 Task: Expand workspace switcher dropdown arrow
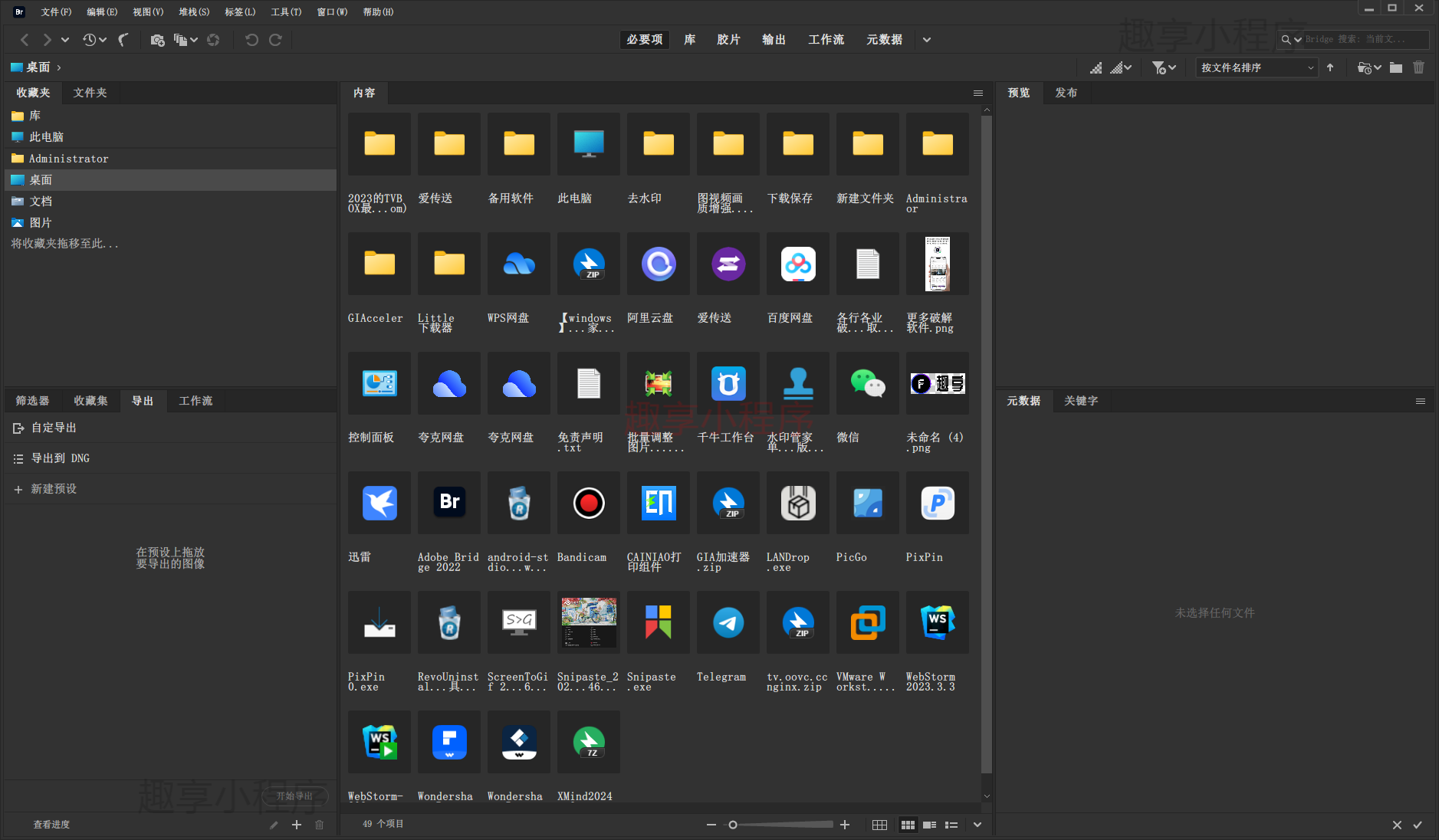(927, 40)
